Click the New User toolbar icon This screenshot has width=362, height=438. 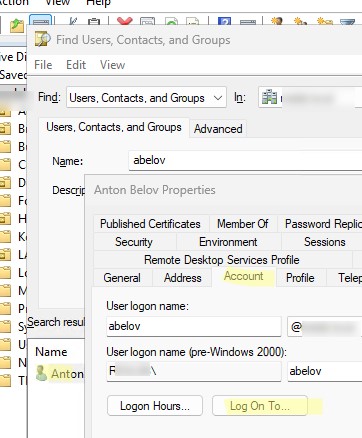click(277, 22)
